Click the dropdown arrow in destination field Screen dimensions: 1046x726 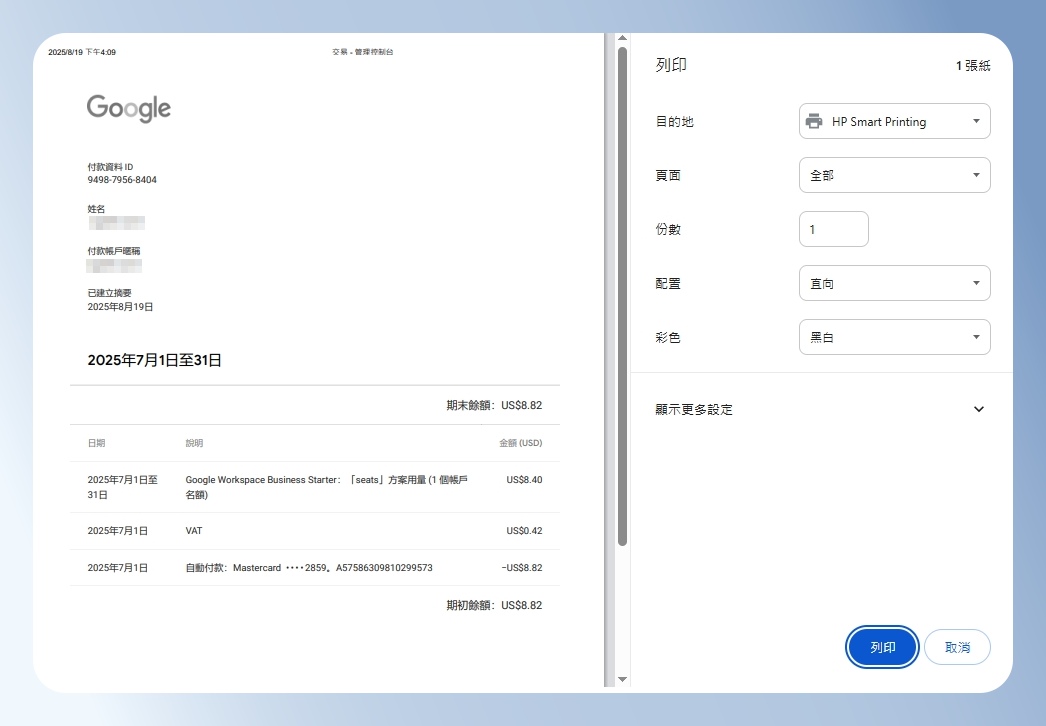pos(976,121)
